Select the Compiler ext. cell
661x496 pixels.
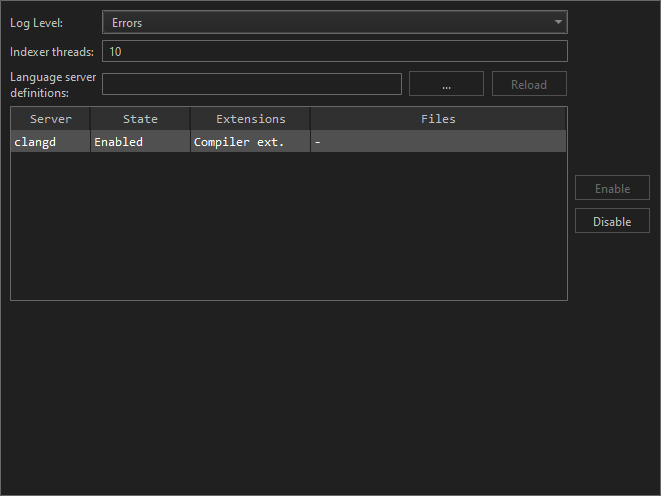pyautogui.click(x=250, y=142)
